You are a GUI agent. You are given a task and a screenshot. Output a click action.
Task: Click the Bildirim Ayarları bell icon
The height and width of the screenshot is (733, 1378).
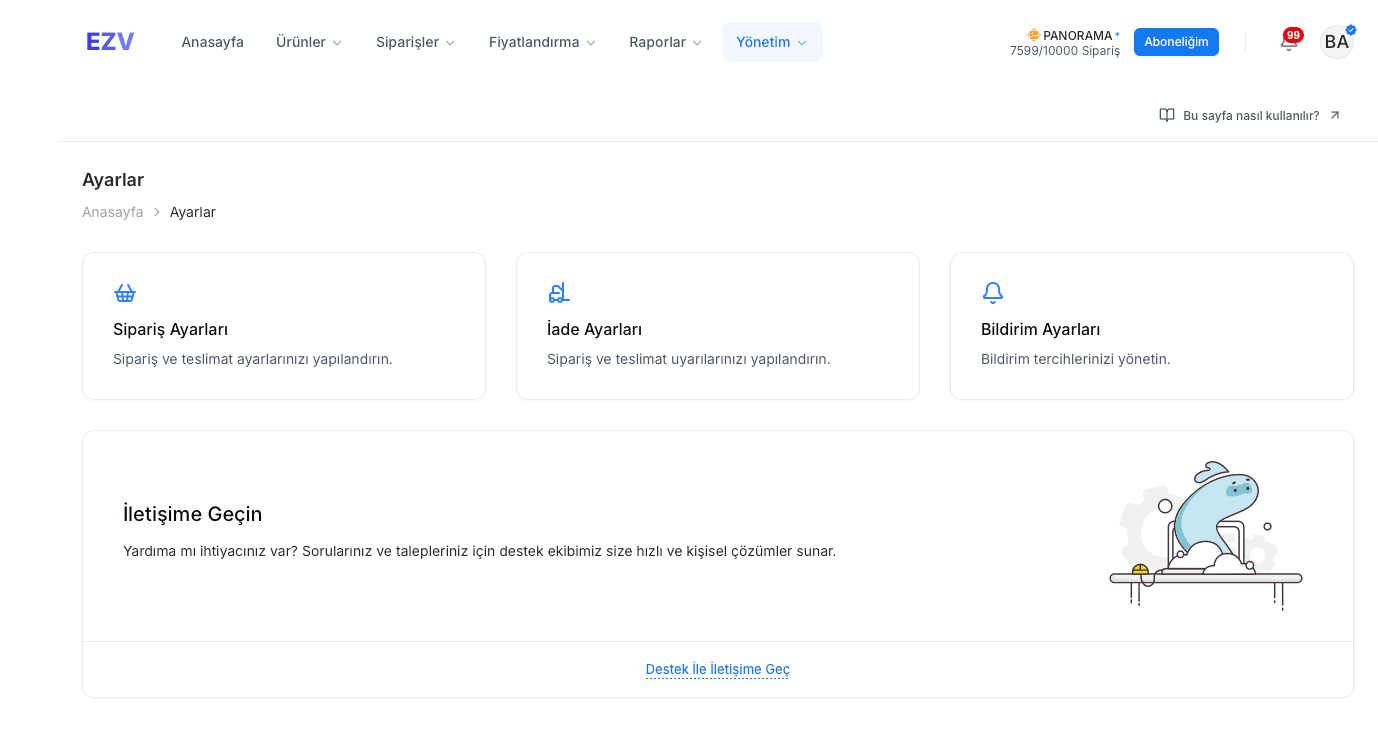click(993, 293)
